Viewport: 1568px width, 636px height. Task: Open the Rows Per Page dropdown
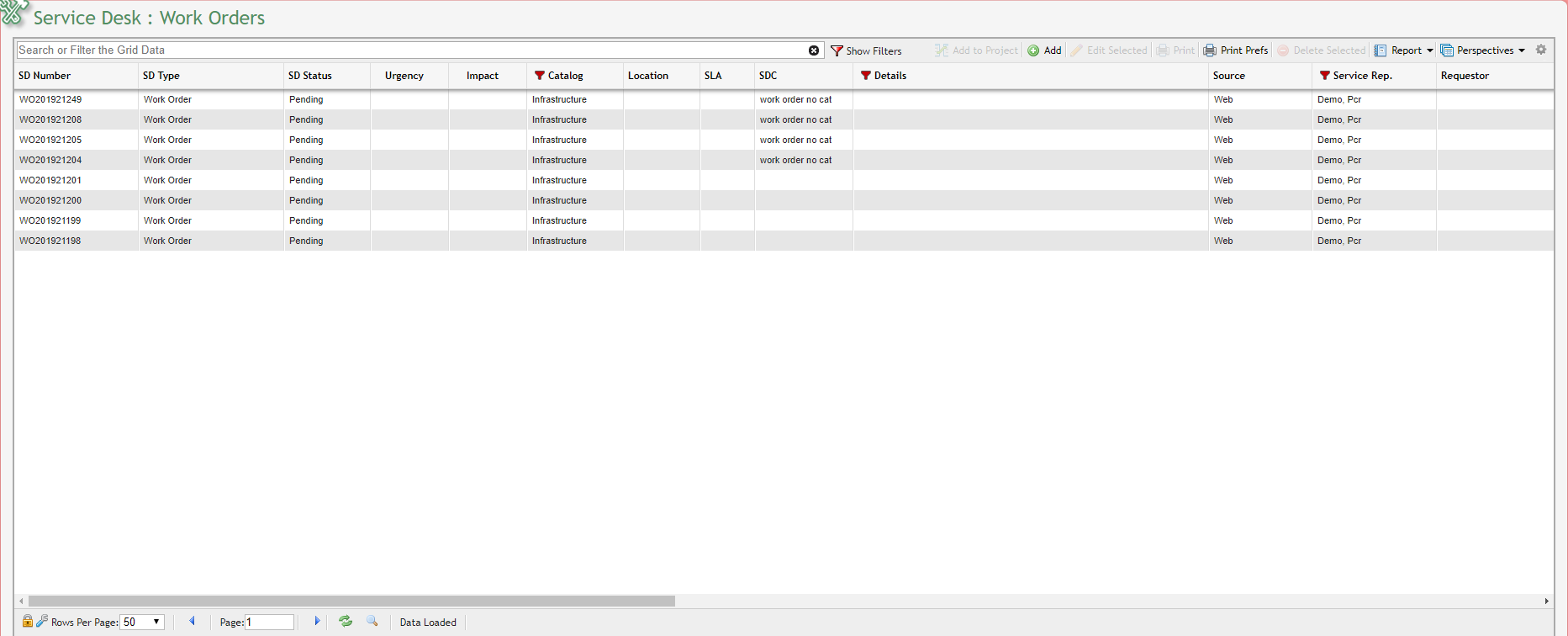pyautogui.click(x=141, y=623)
